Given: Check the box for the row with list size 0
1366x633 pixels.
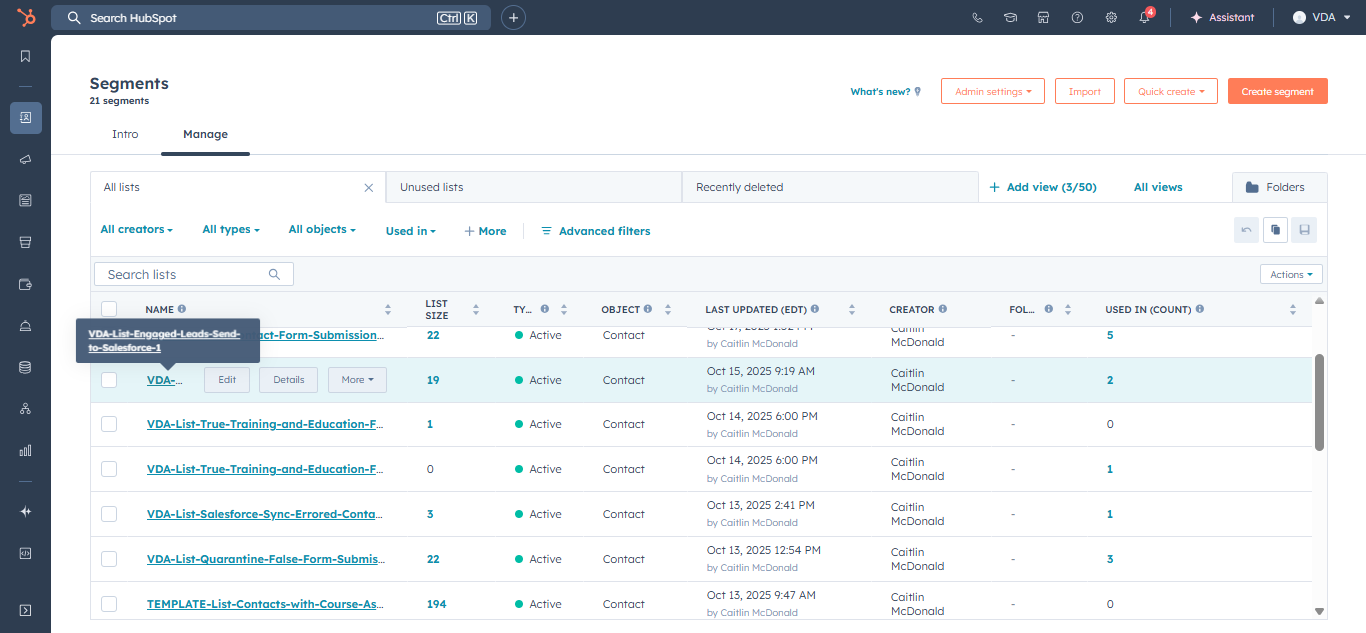Looking at the screenshot, I should pos(109,469).
